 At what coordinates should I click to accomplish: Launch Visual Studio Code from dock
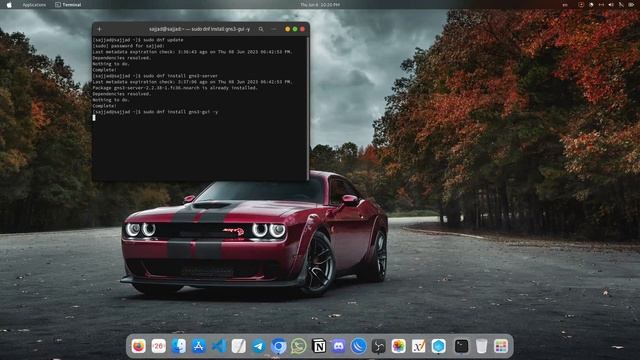tap(219, 346)
